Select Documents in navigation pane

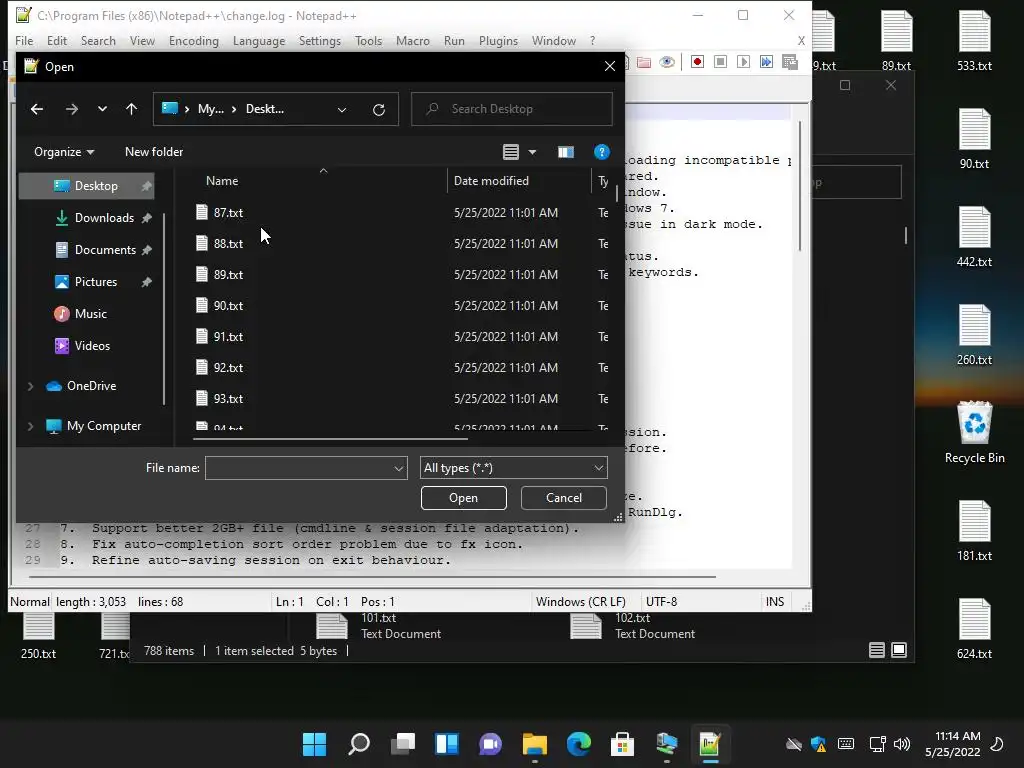point(104,250)
